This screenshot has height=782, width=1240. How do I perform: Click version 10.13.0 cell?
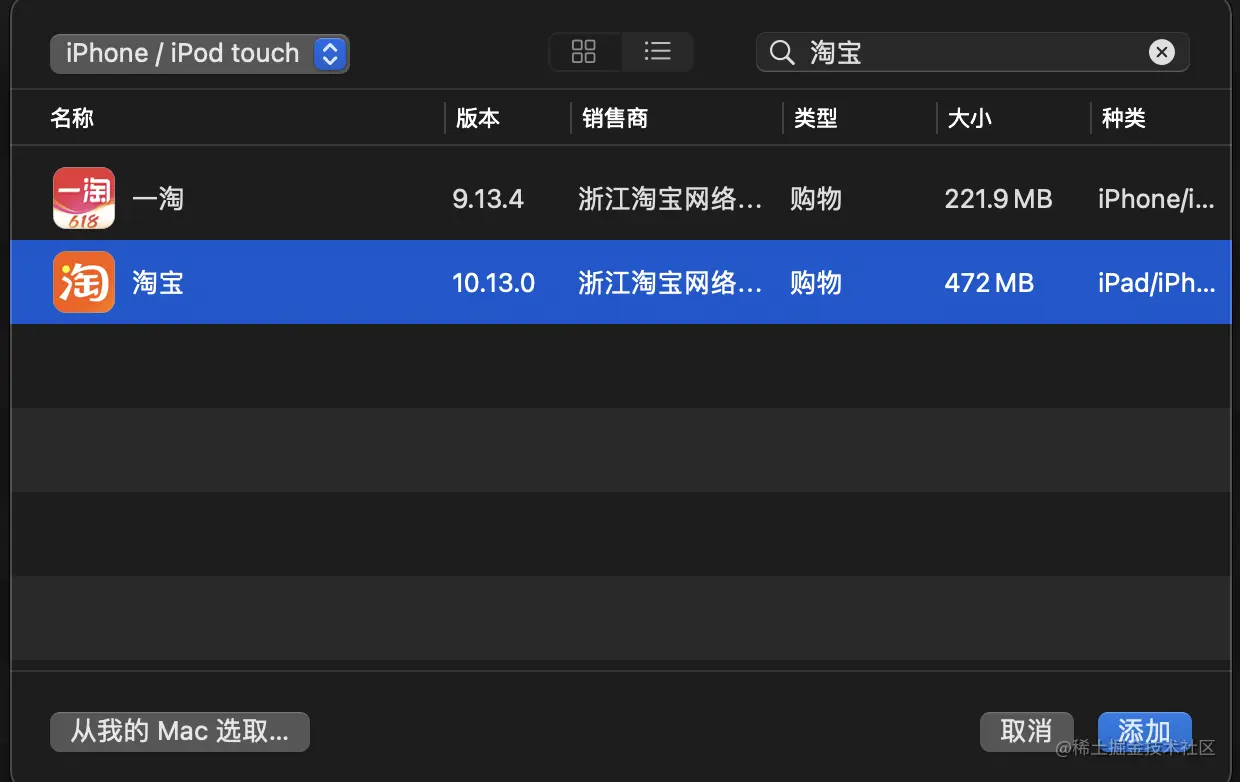tap(494, 283)
